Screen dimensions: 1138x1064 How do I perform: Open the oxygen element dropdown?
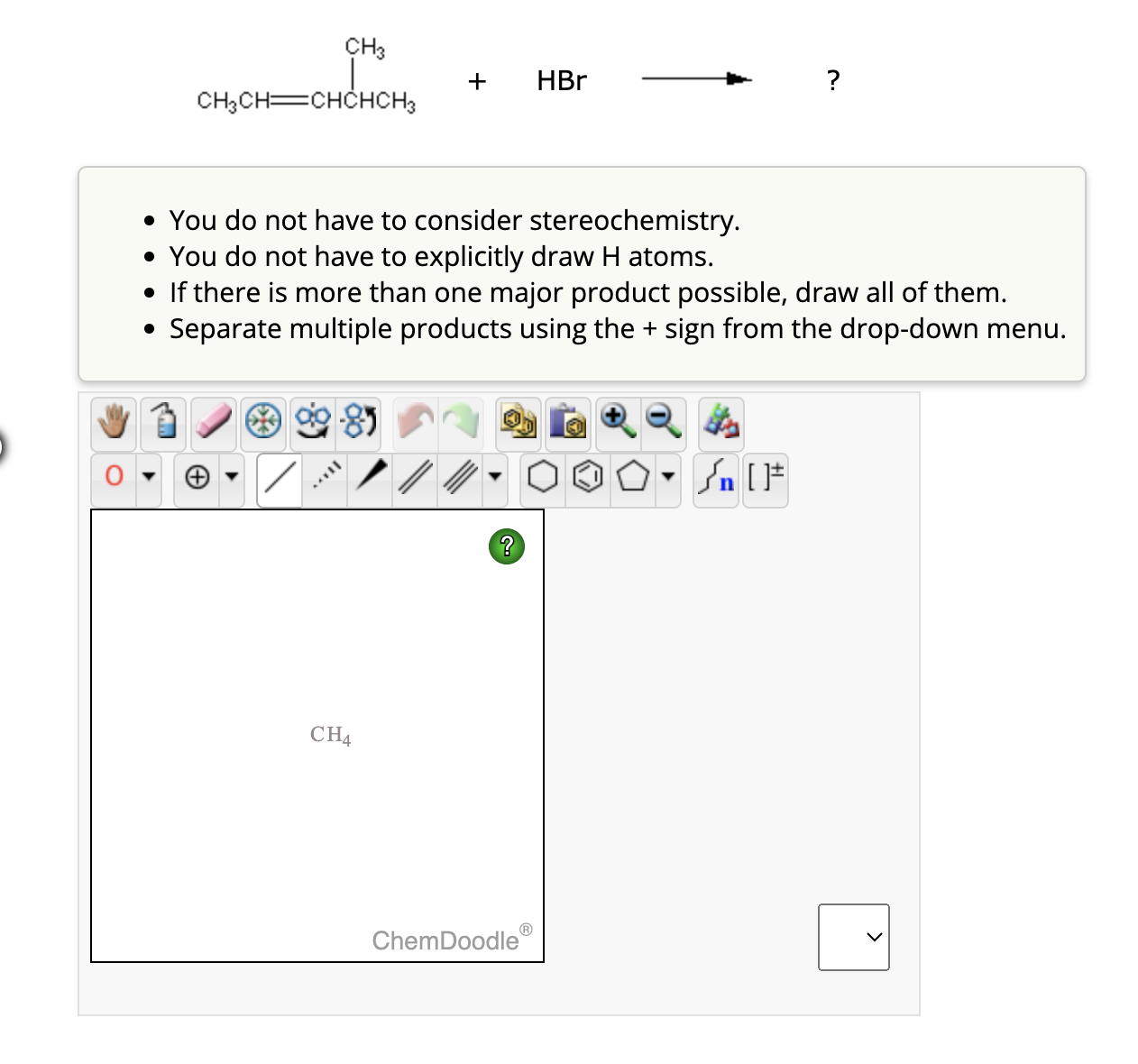tap(149, 479)
